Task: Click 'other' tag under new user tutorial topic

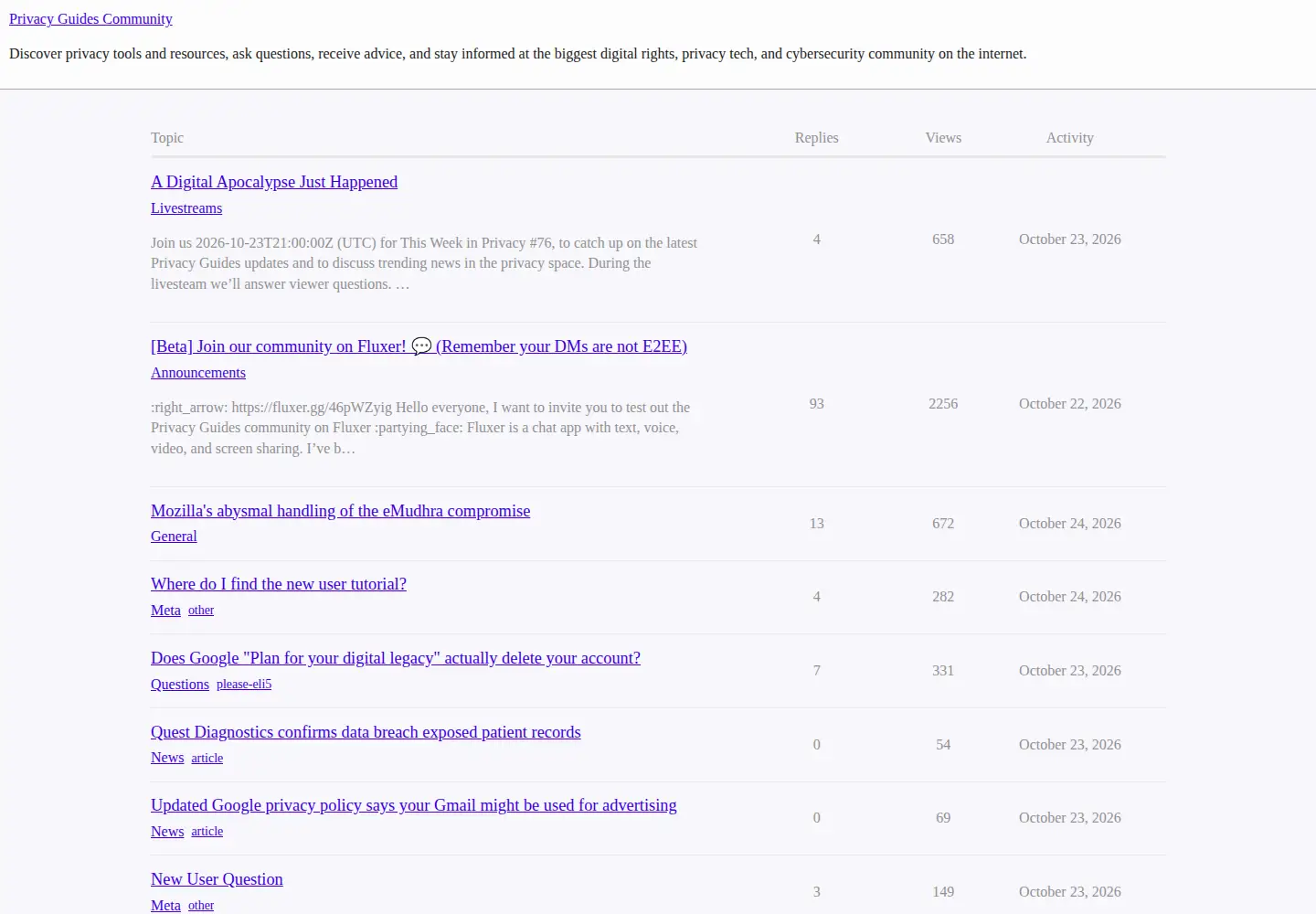Action: tap(201, 611)
